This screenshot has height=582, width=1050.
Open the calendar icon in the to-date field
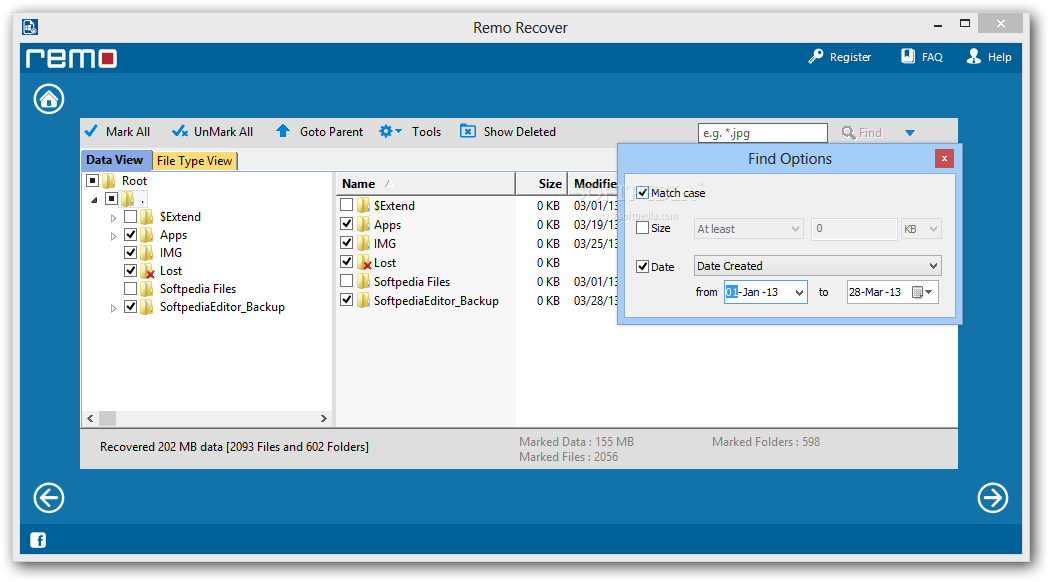(917, 292)
